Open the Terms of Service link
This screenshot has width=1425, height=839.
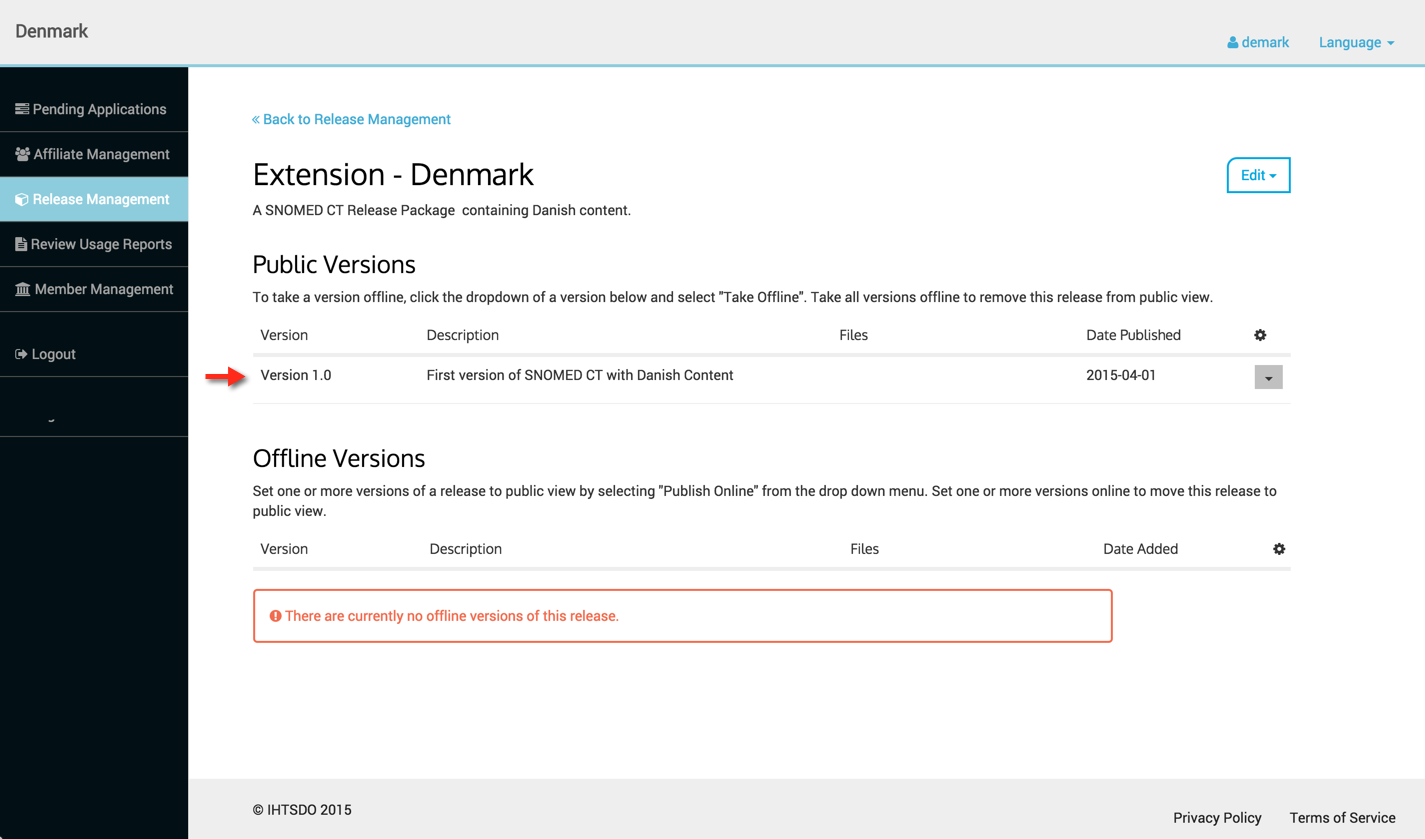click(1342, 817)
